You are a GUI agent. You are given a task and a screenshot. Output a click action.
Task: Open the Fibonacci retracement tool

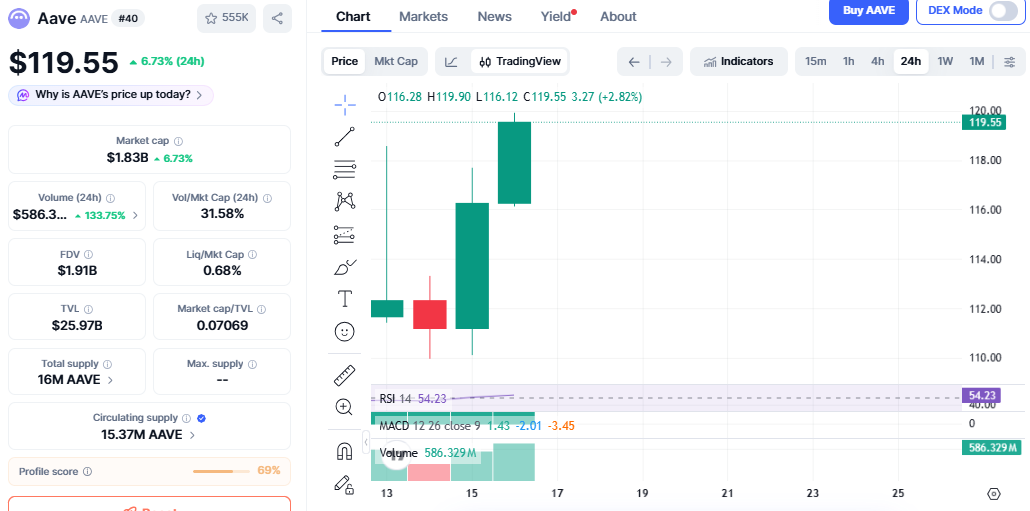[345, 169]
